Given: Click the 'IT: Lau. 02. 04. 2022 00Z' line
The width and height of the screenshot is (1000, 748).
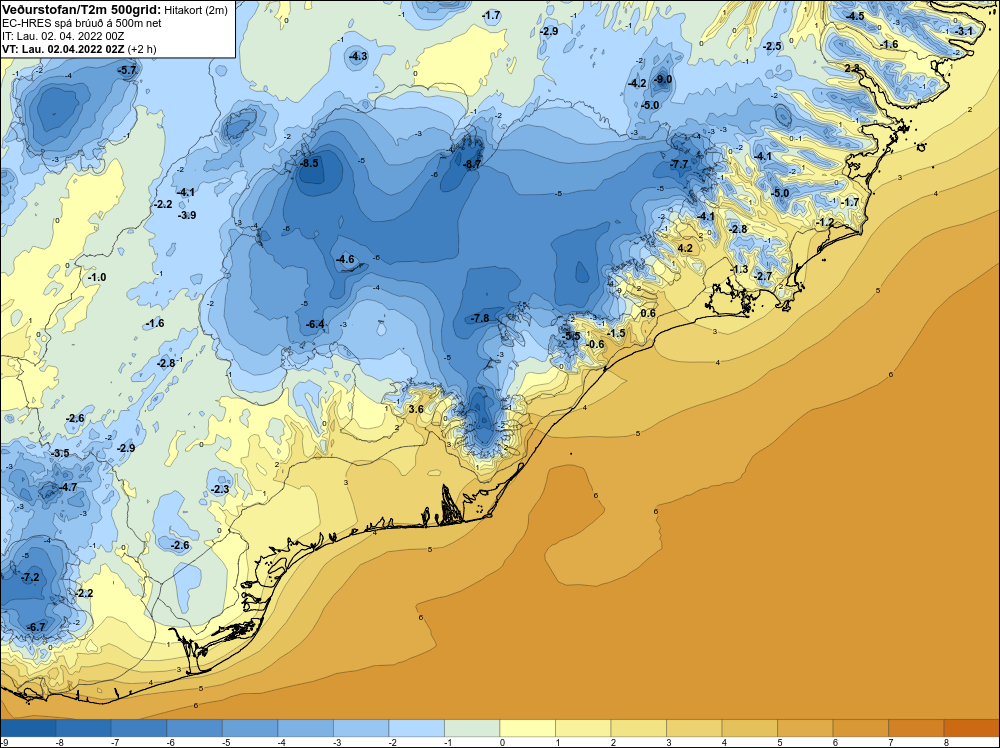Looking at the screenshot, I should point(63,36).
